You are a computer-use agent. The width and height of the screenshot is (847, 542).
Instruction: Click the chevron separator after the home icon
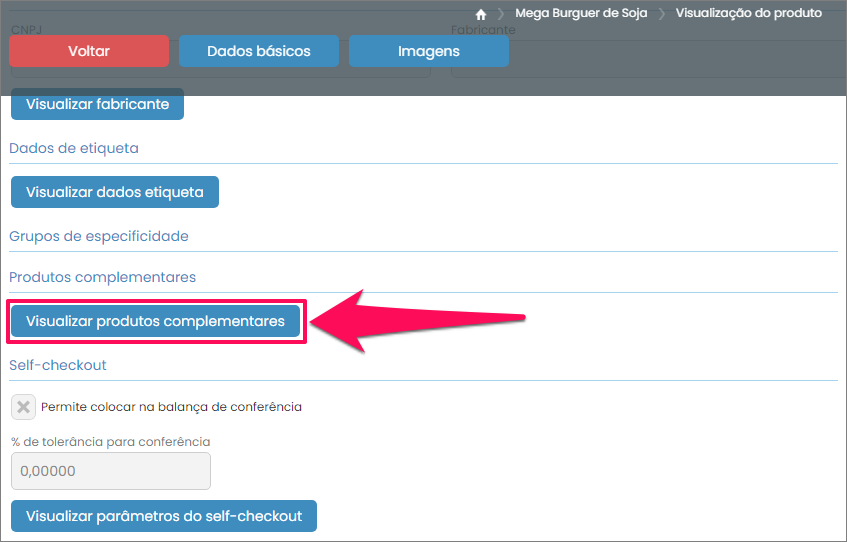500,14
